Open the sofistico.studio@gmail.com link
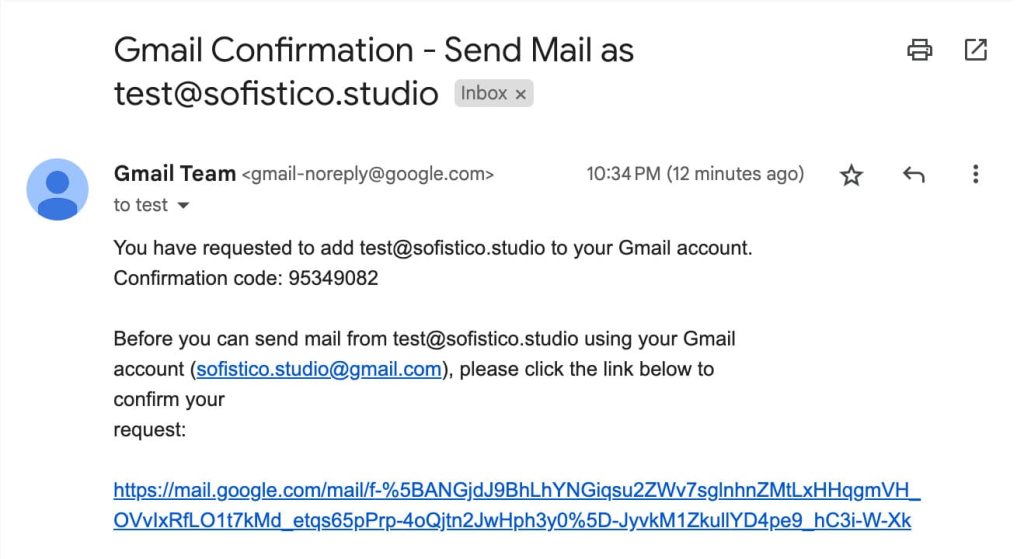 (x=319, y=369)
